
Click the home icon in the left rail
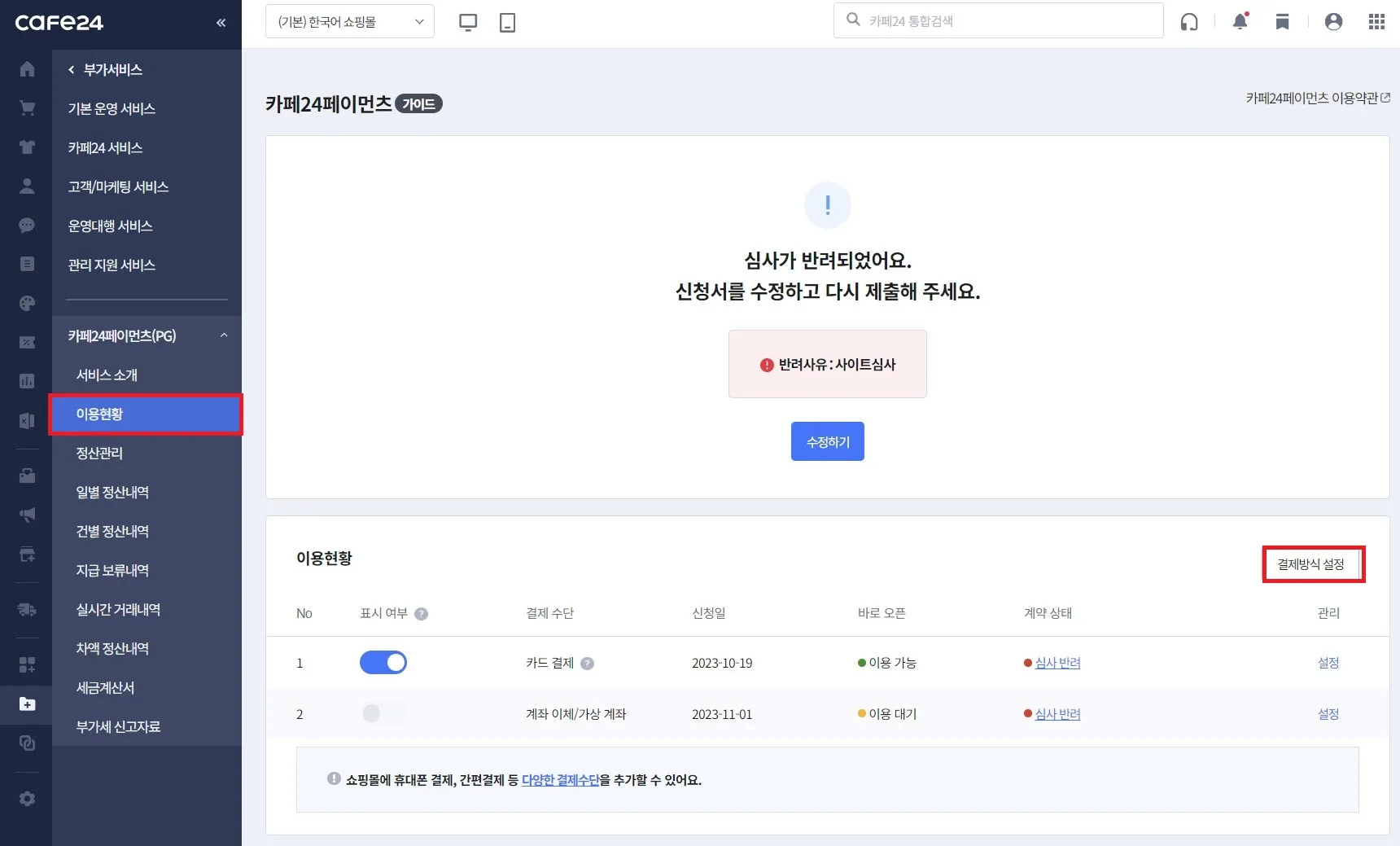27,69
